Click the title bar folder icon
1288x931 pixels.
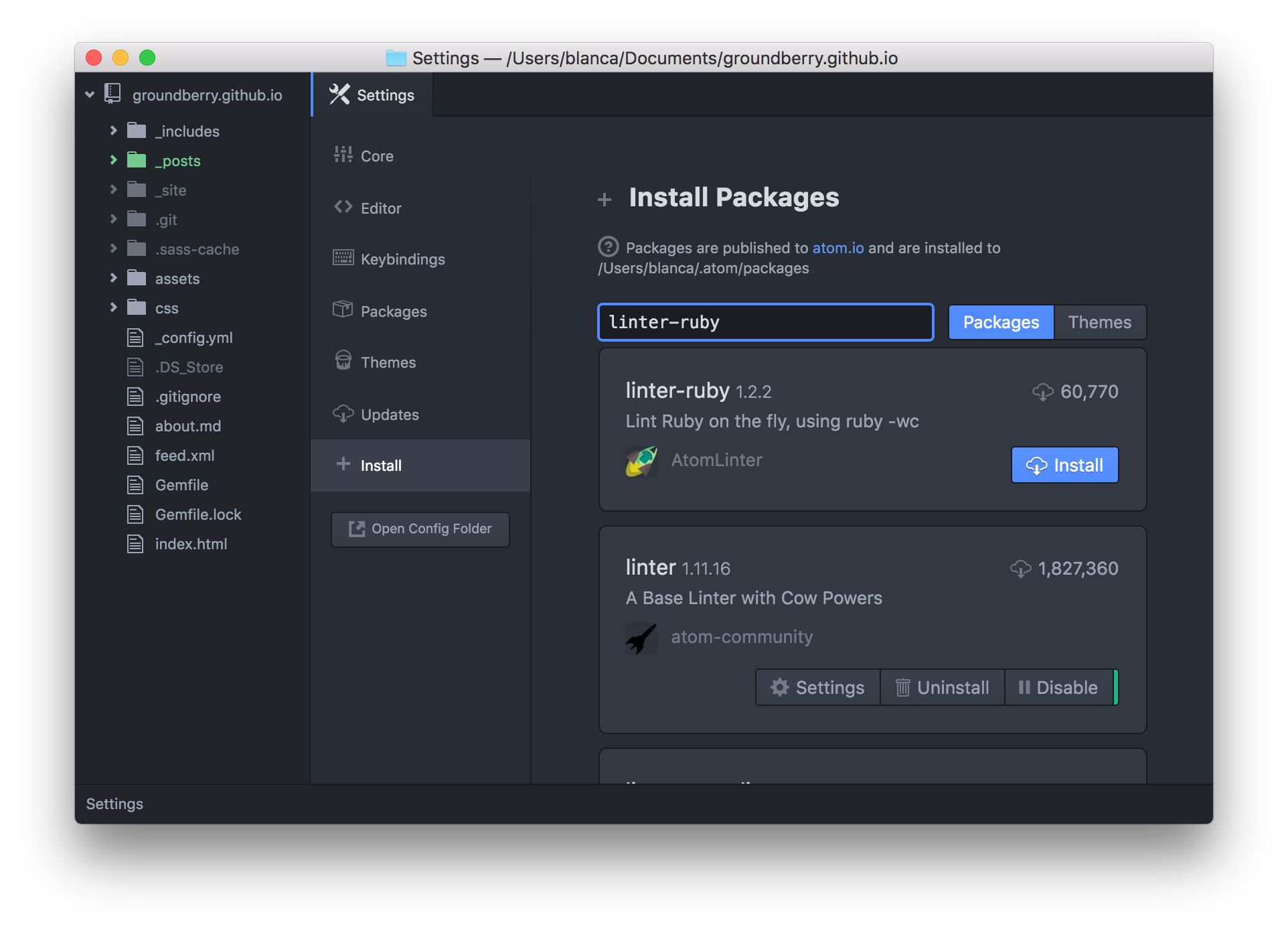(x=396, y=58)
